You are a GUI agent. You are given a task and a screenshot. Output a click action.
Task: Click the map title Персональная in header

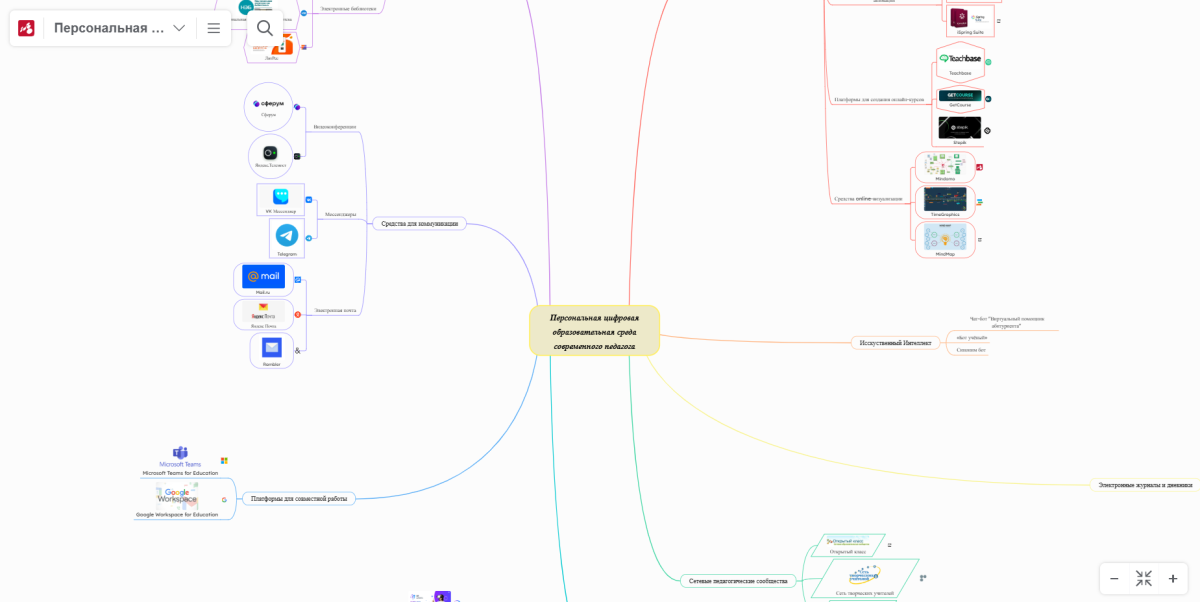coord(110,28)
